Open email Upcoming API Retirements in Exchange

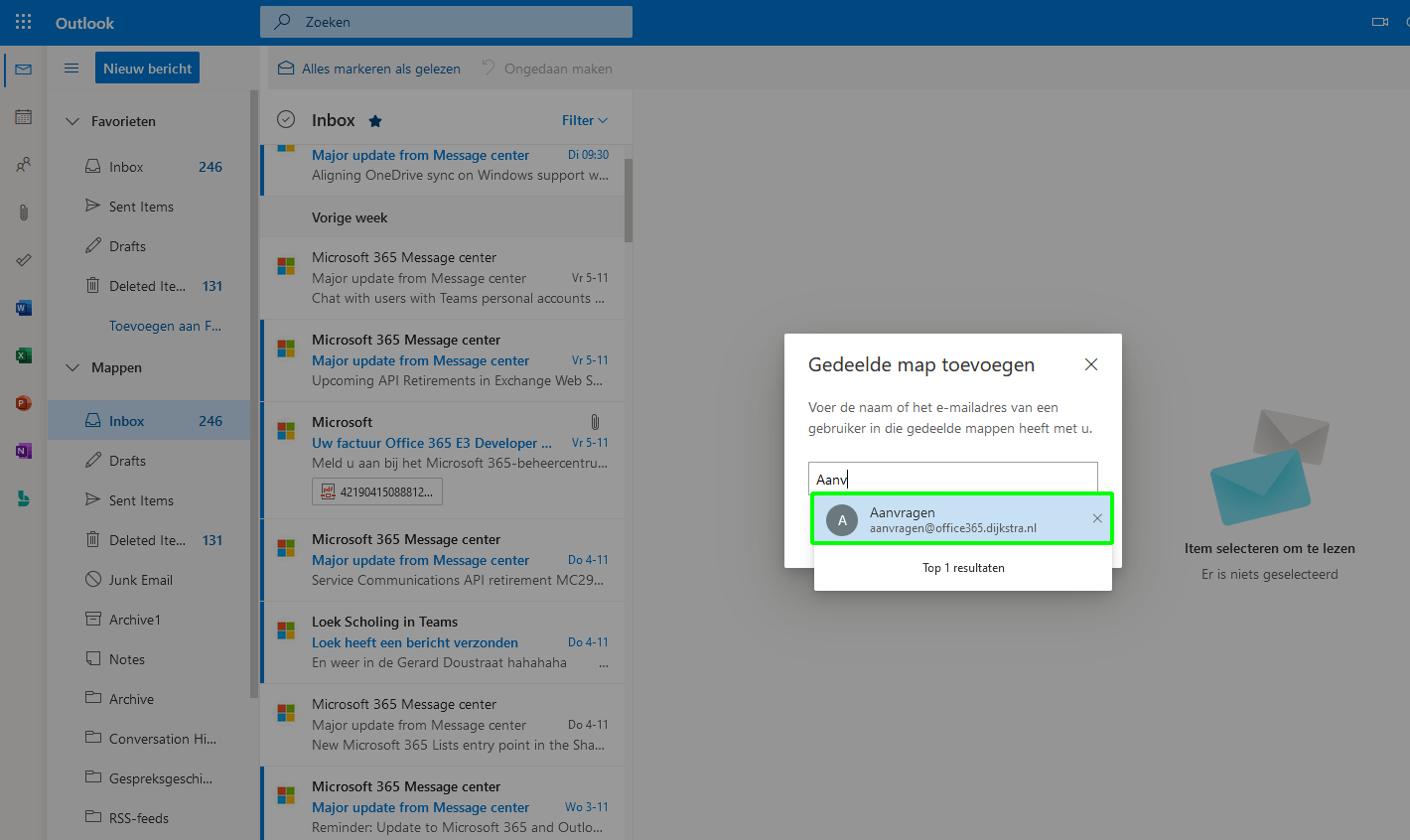click(x=443, y=360)
